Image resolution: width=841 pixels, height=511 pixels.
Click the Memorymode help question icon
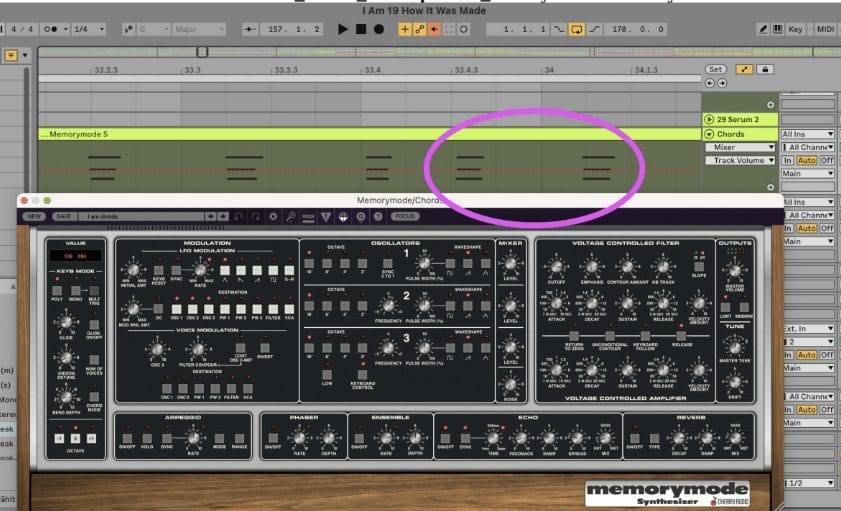378,216
